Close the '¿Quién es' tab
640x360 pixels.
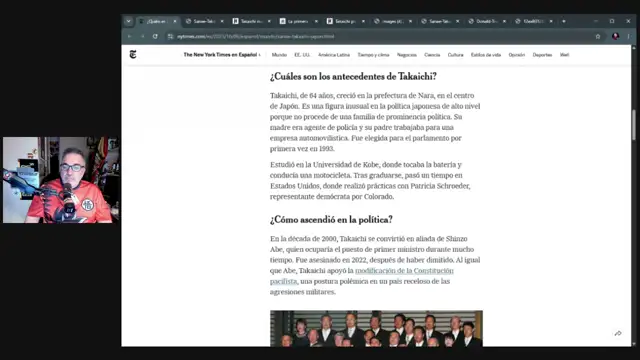175,21
